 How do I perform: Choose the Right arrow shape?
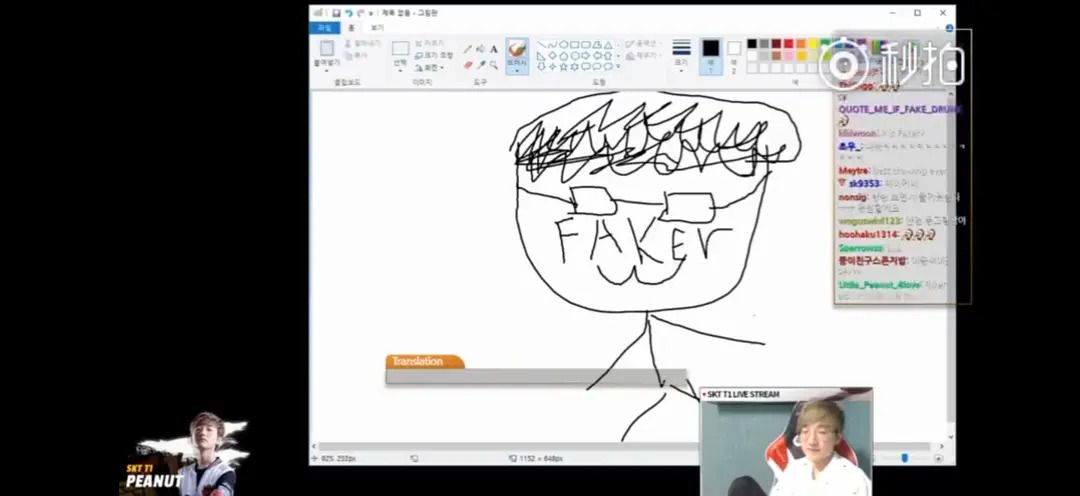[x=585, y=56]
